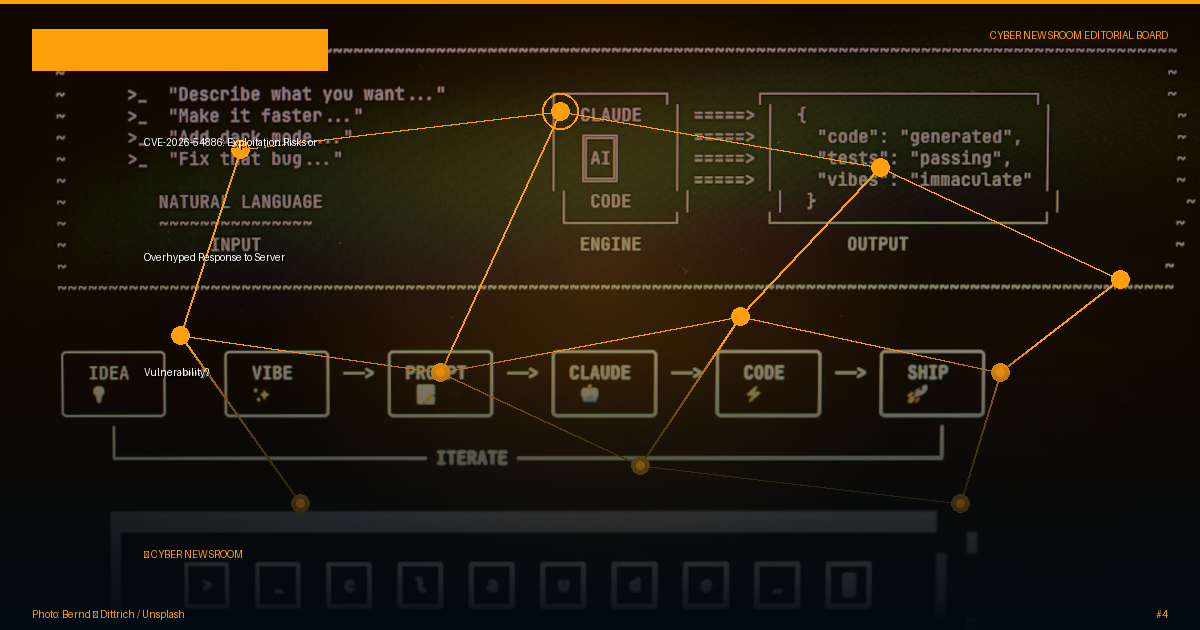Click the lightbulb icon in the IDEA box

(x=98, y=395)
